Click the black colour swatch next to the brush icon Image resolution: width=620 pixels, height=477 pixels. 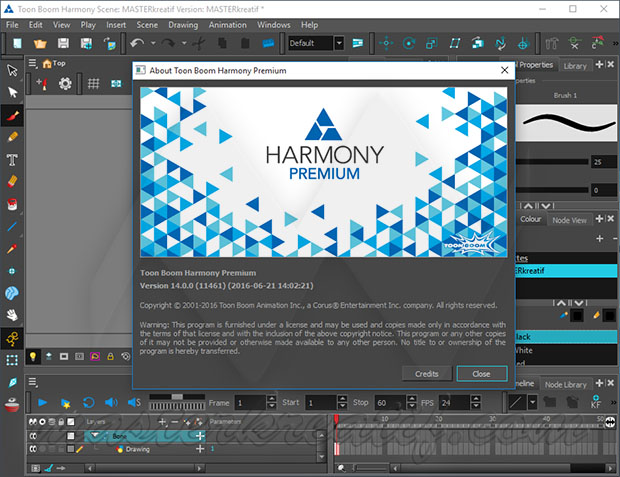coord(577,316)
